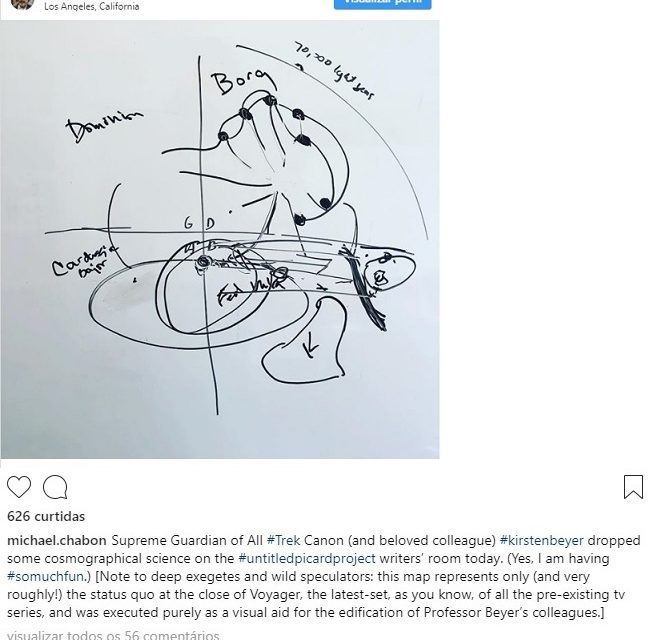Follow the #Trek hashtag link

pyautogui.click(x=283, y=541)
